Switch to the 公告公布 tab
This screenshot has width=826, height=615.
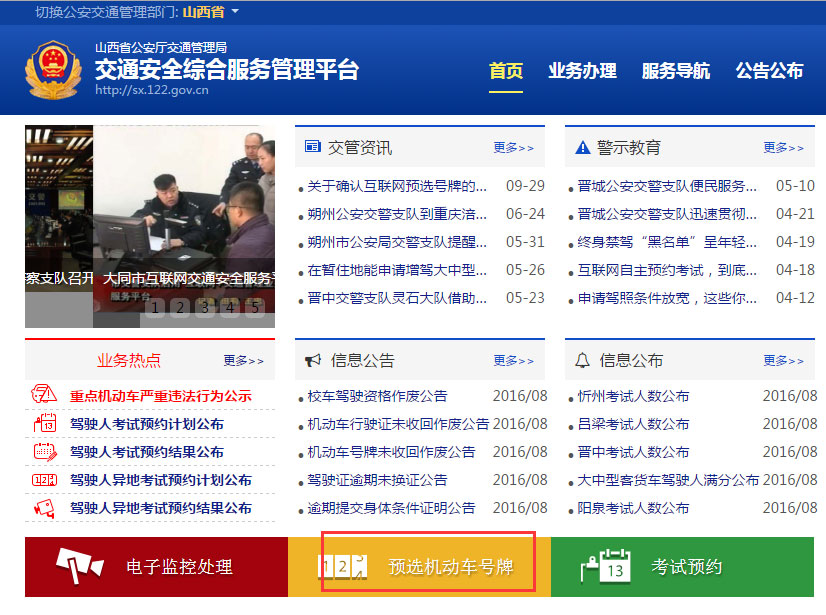pyautogui.click(x=770, y=70)
